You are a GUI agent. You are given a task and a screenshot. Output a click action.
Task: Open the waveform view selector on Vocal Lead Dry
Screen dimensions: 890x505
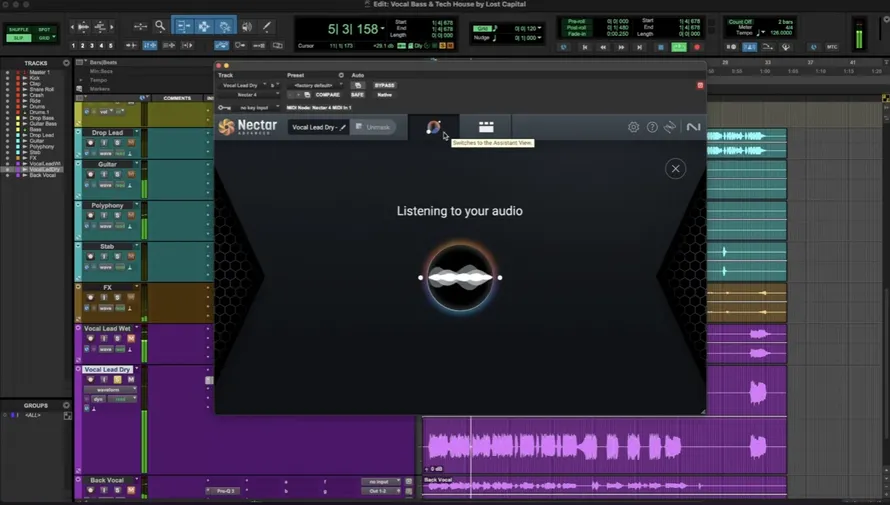click(110, 390)
